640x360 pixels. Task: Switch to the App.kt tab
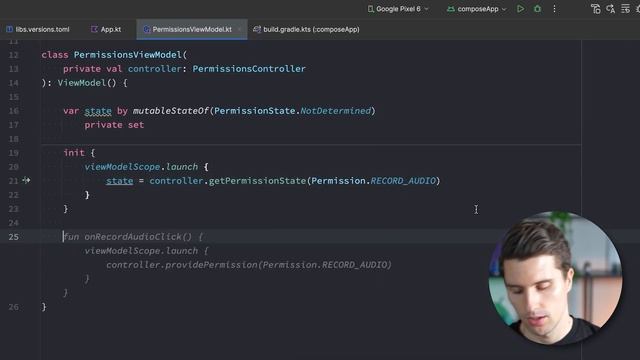coord(106,29)
